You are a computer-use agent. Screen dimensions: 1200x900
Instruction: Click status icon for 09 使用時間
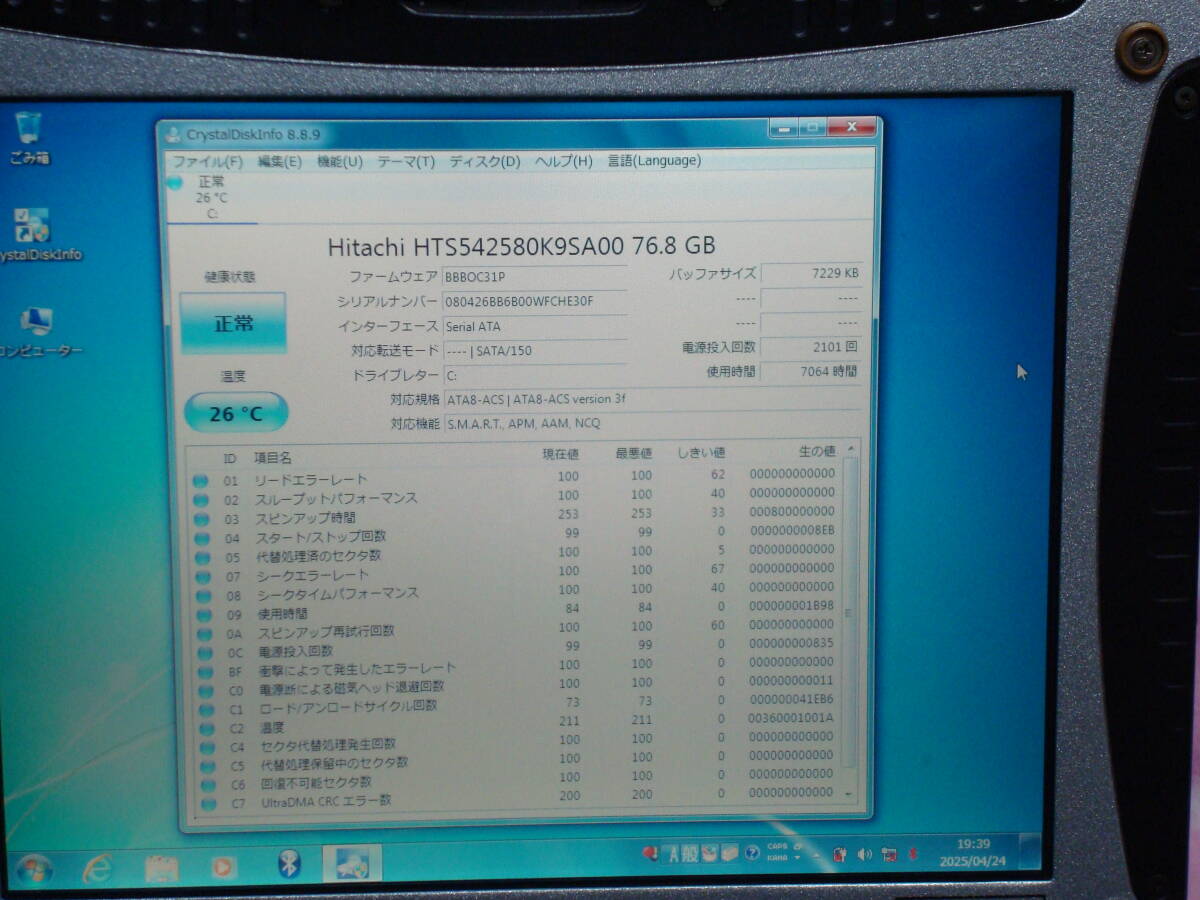tap(205, 614)
